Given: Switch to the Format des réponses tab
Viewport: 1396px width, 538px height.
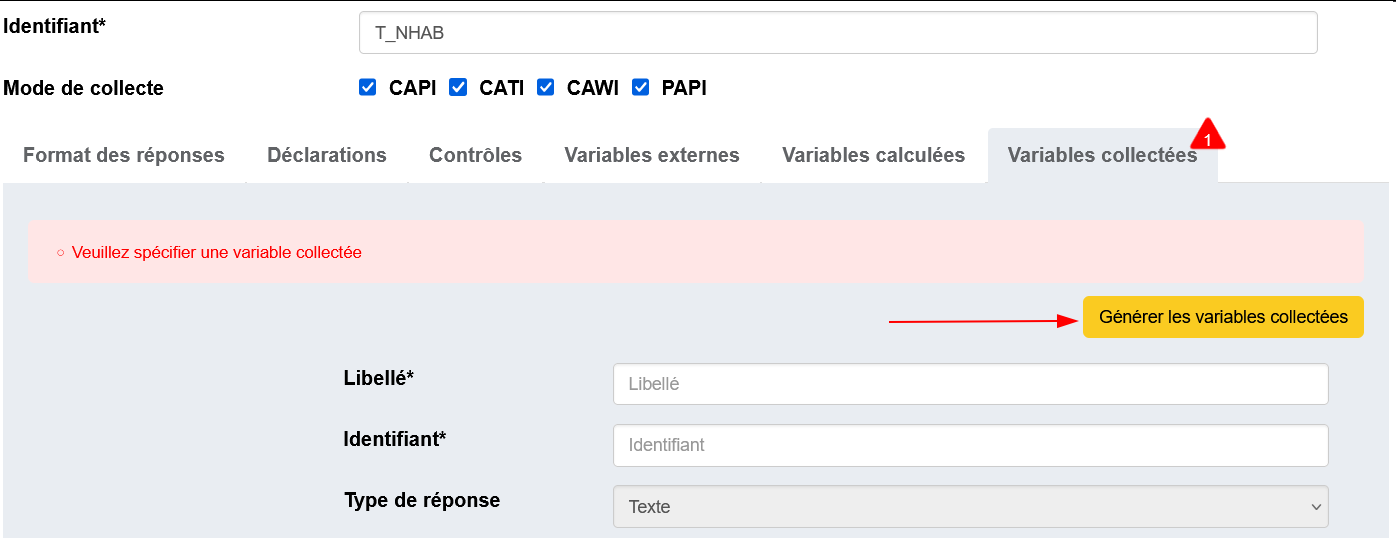Looking at the screenshot, I should click(124, 155).
